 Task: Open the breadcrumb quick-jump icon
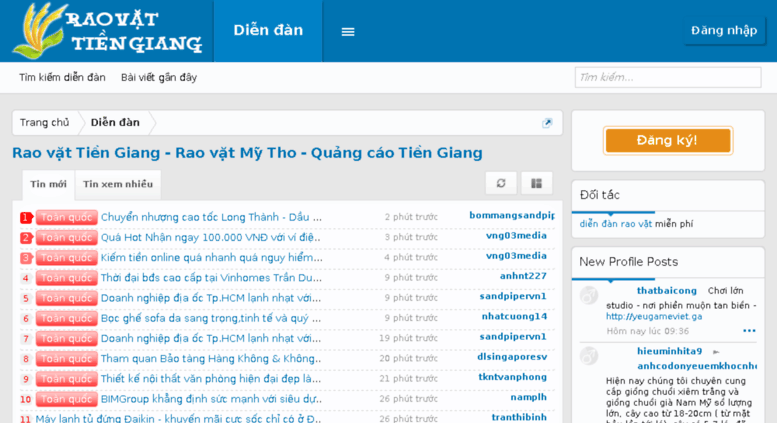click(x=547, y=123)
